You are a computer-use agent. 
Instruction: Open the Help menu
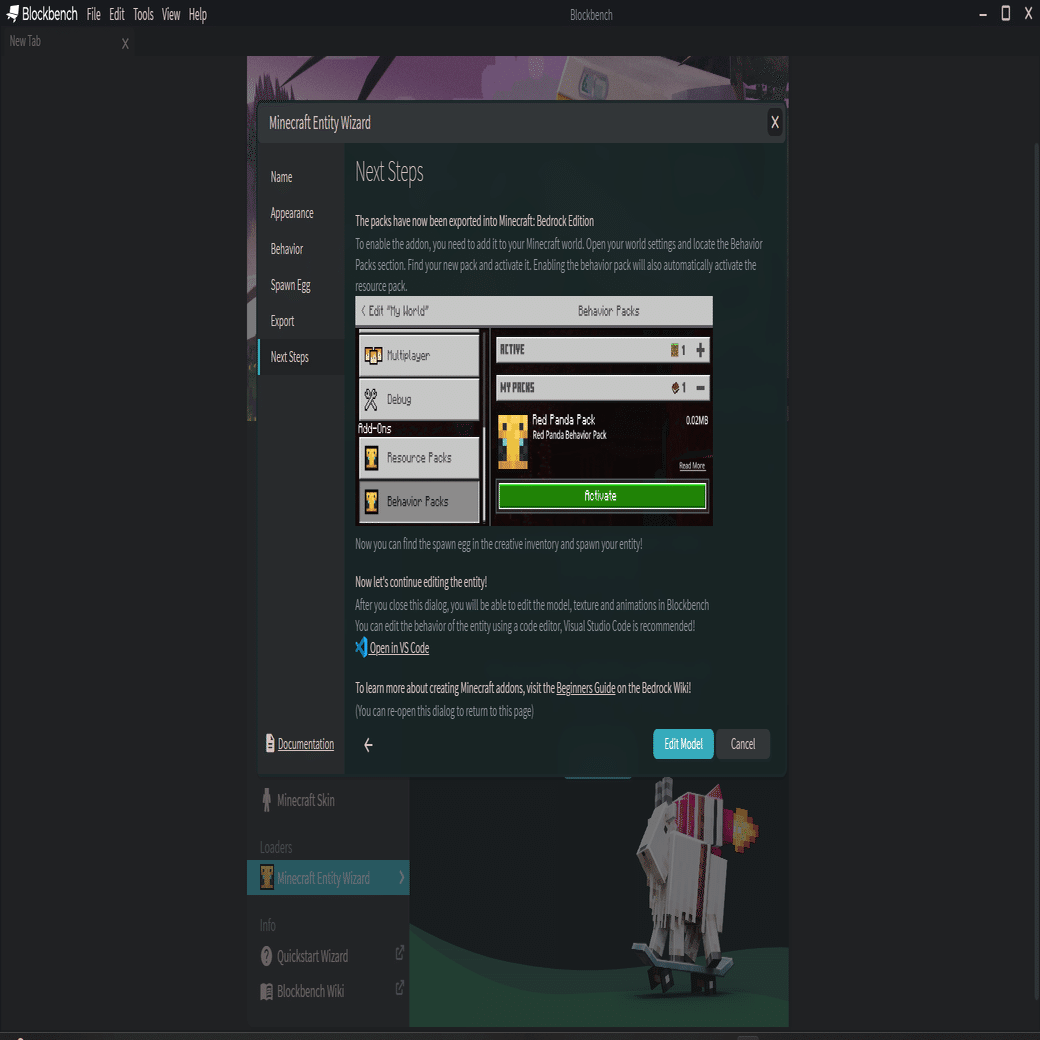point(198,14)
